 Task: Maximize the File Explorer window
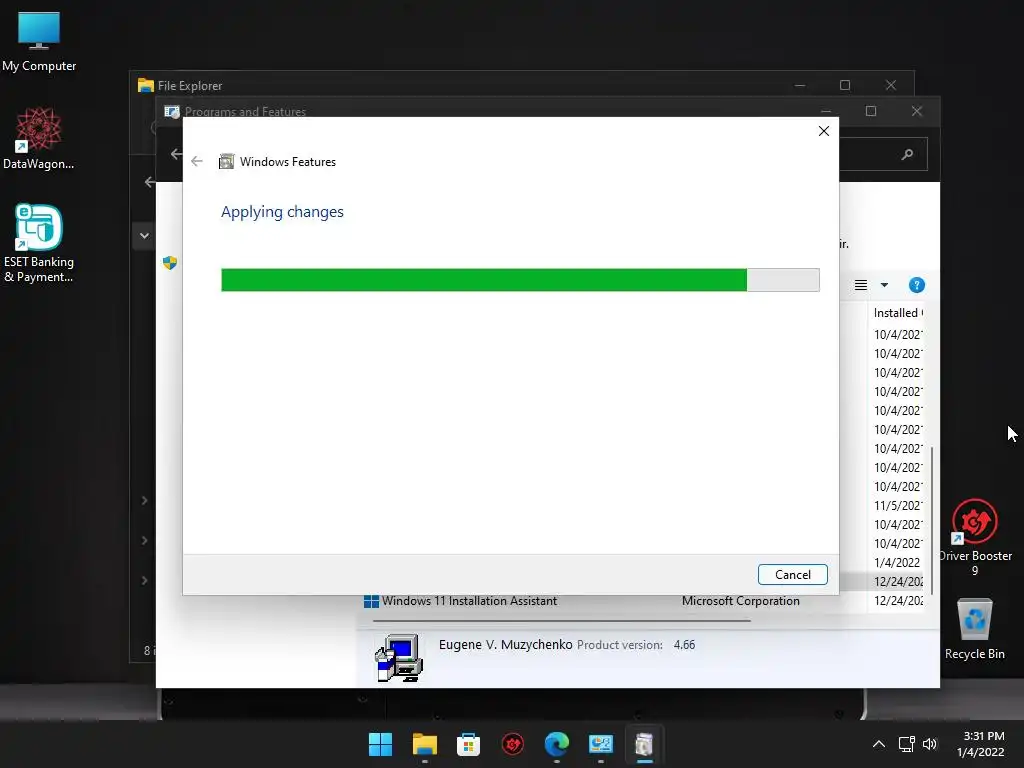[x=844, y=86]
